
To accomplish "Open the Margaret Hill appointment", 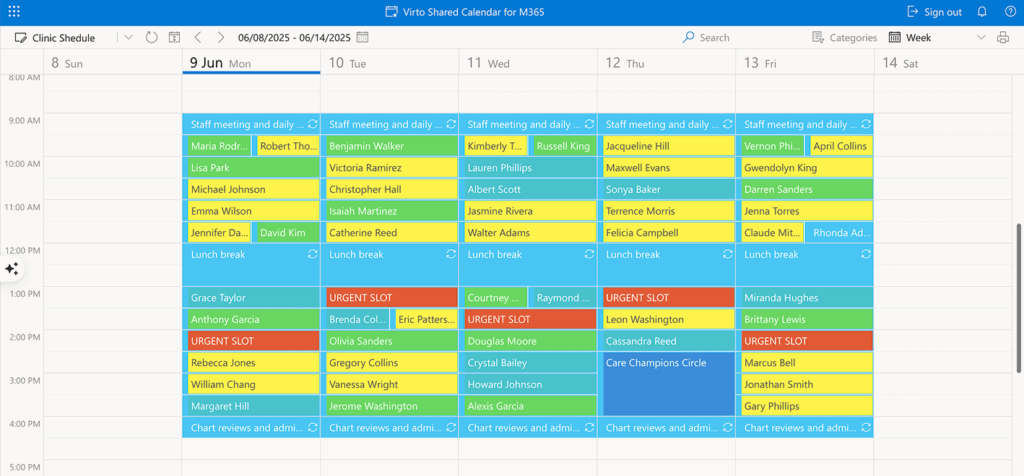I will (253, 406).
